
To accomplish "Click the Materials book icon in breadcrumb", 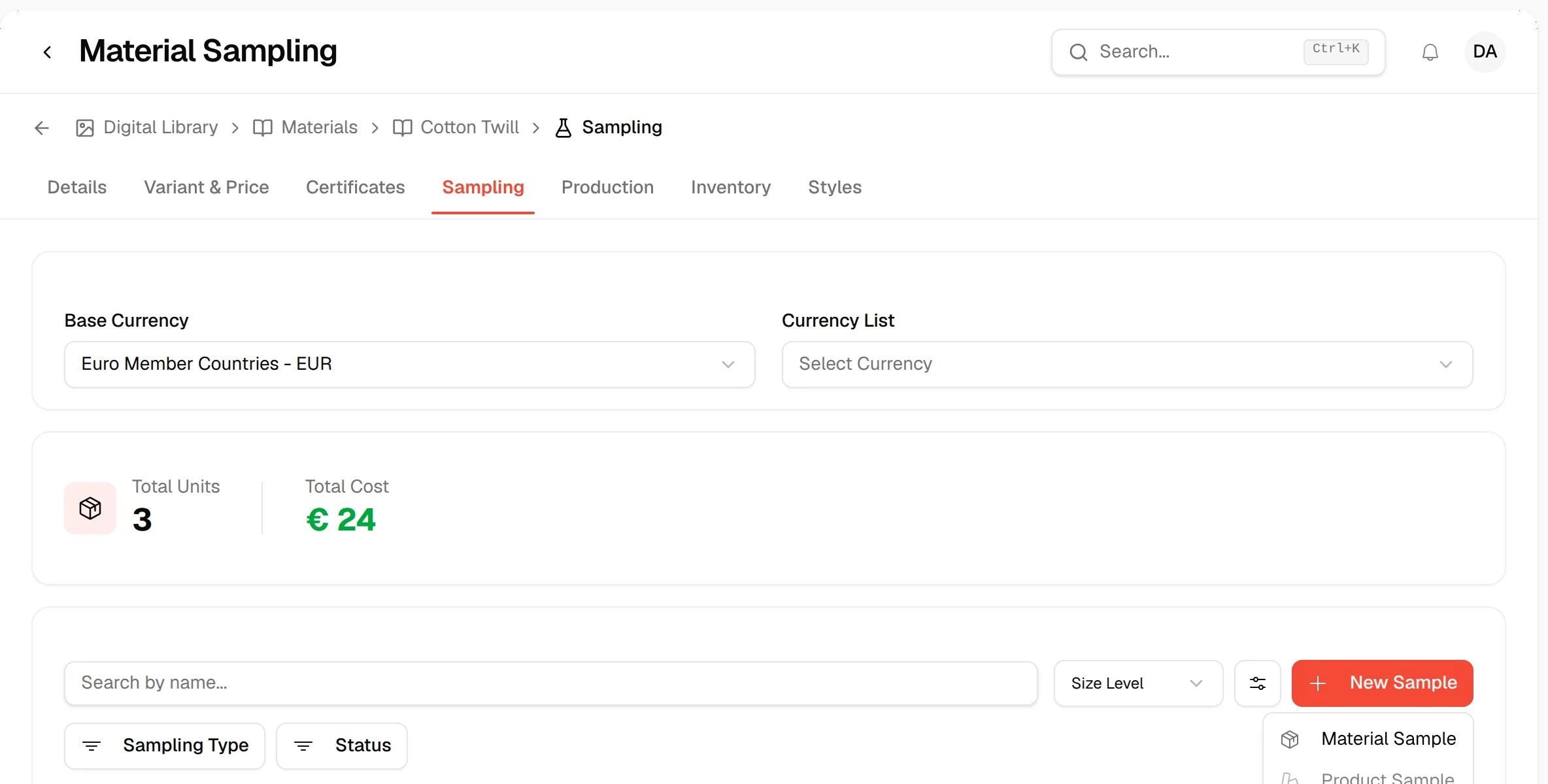I will (263, 127).
